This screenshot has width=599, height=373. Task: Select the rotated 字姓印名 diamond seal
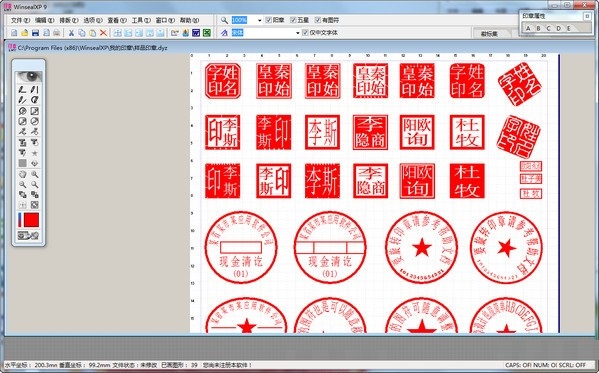520,84
